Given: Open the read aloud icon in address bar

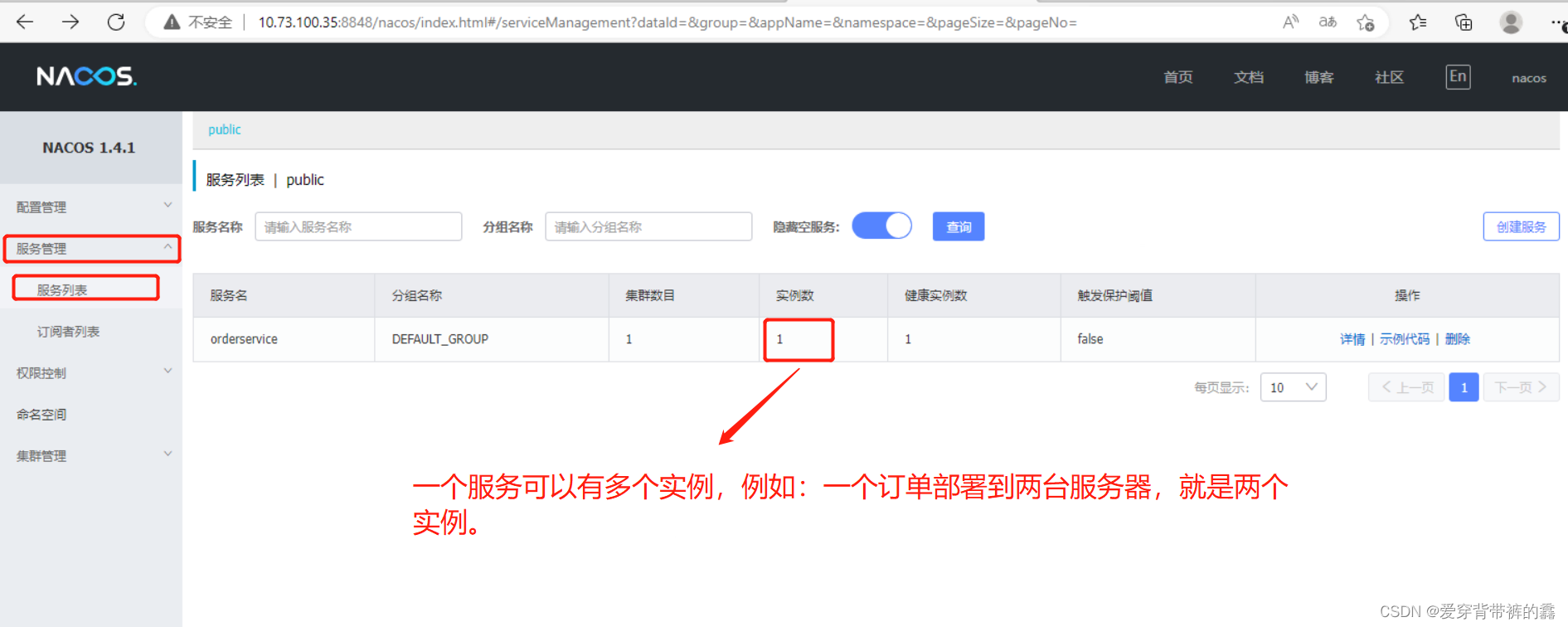Looking at the screenshot, I should (1290, 22).
